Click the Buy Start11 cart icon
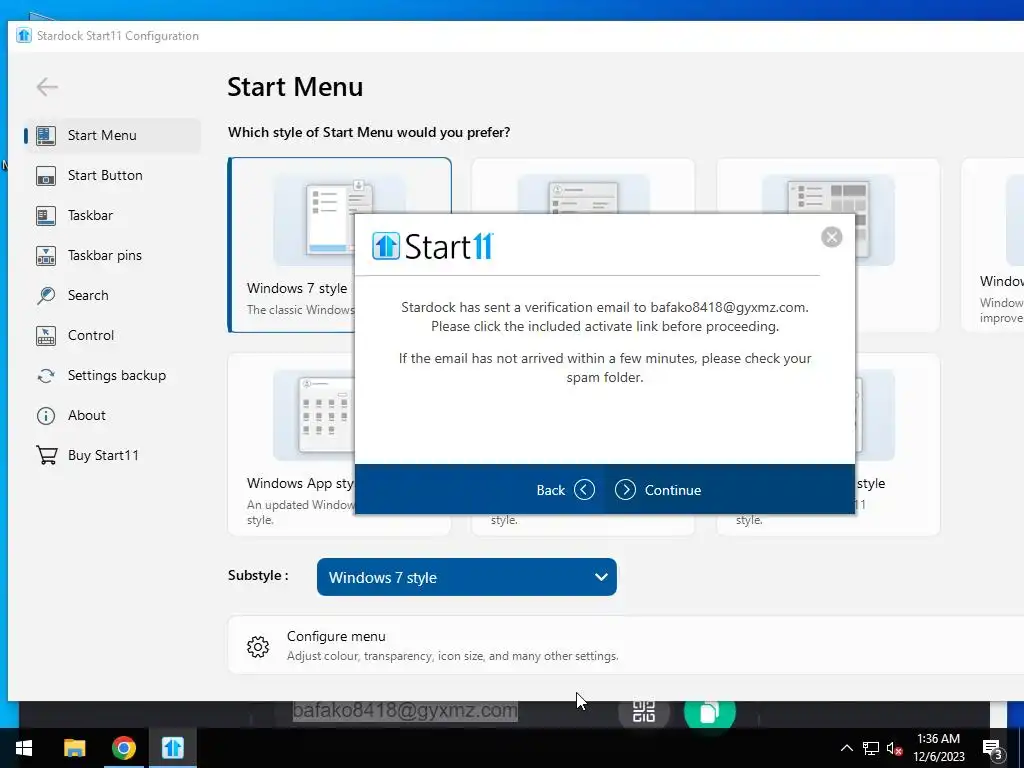Viewport: 1024px width, 768px height. tap(46, 455)
